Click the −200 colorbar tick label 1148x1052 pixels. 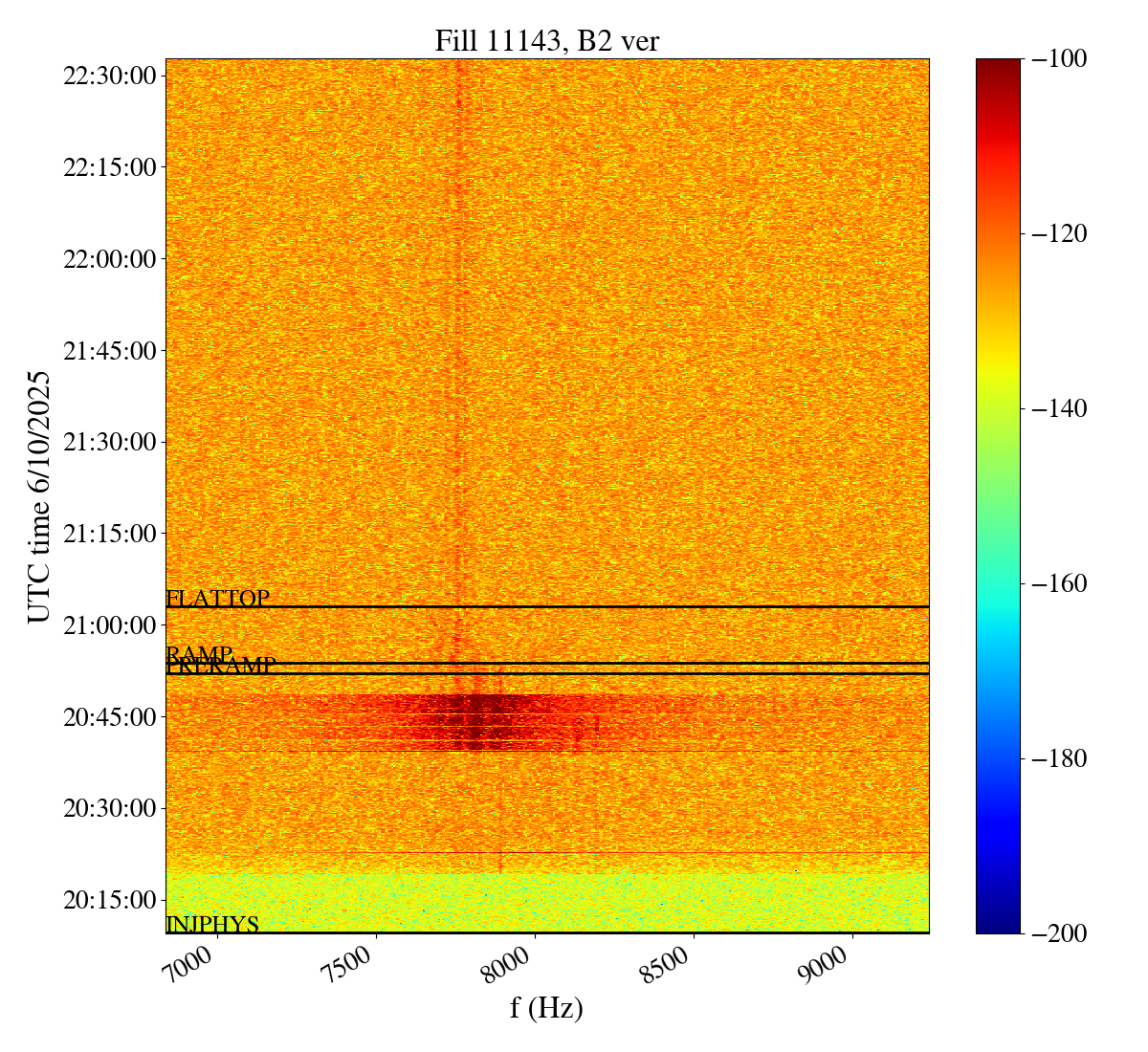click(x=1057, y=933)
